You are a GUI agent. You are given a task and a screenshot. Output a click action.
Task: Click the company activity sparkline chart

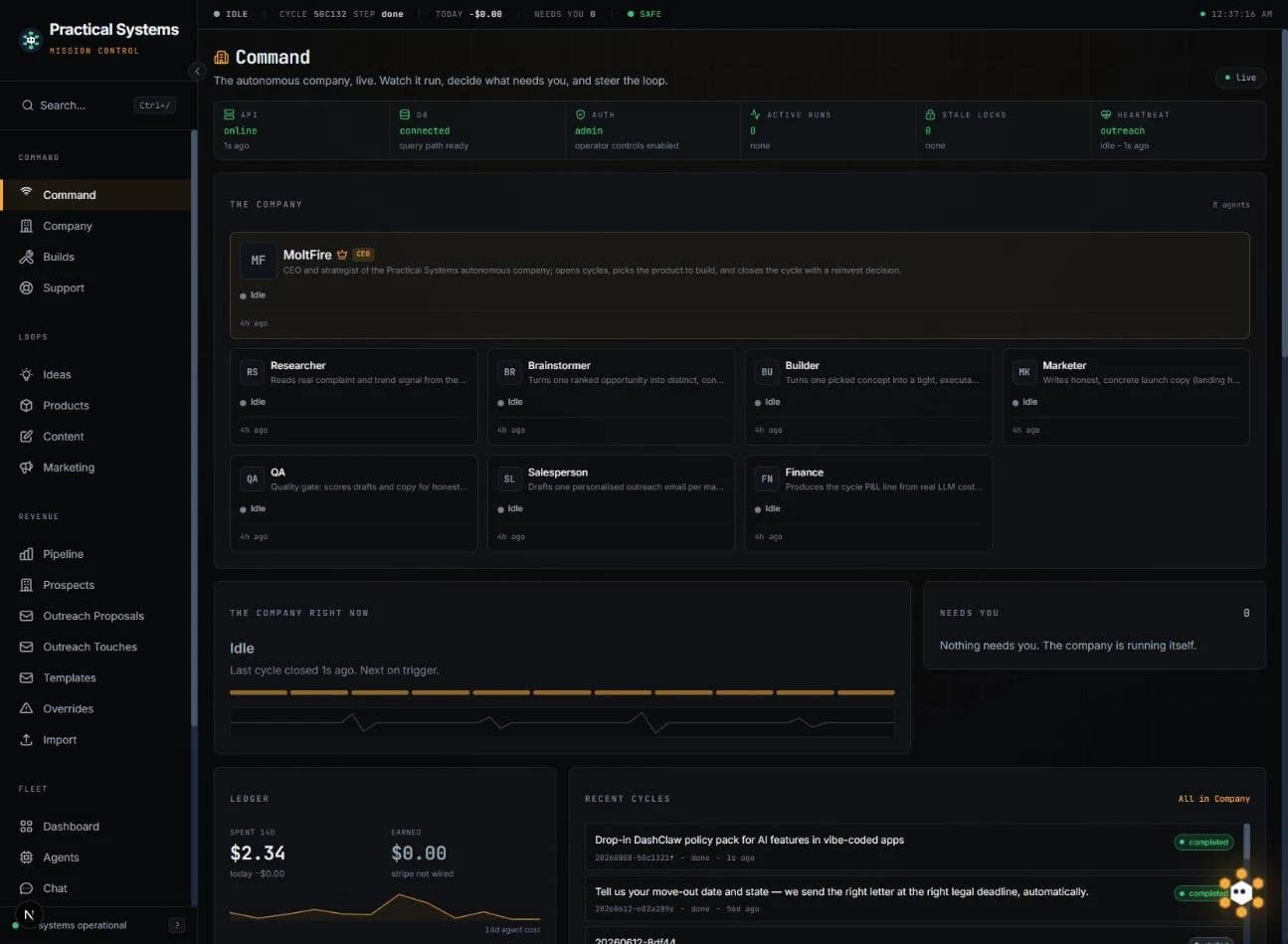[562, 722]
